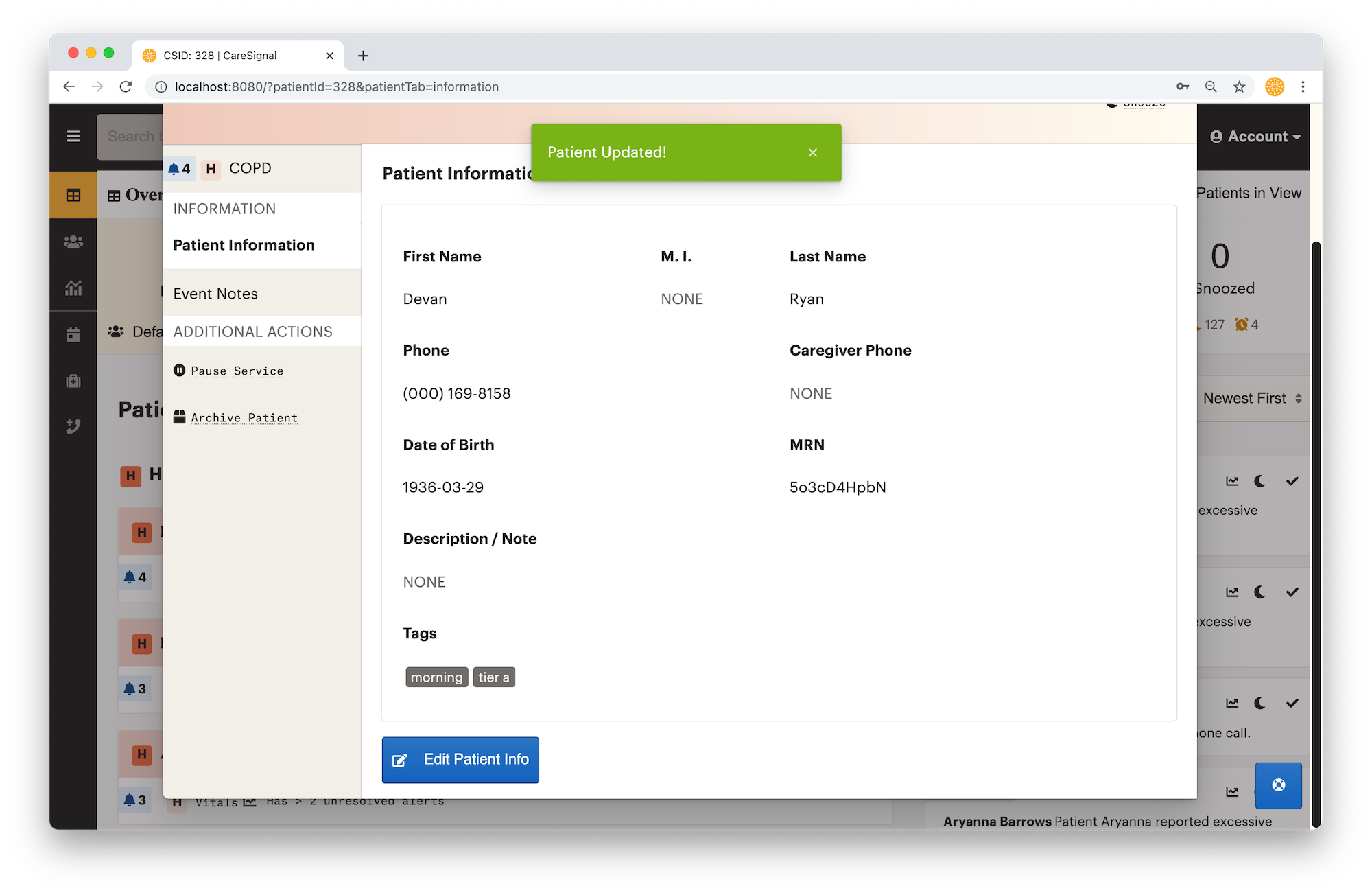View chart icon in 'one call.' alert row
This screenshot has height=895, width=1372.
(x=1232, y=703)
